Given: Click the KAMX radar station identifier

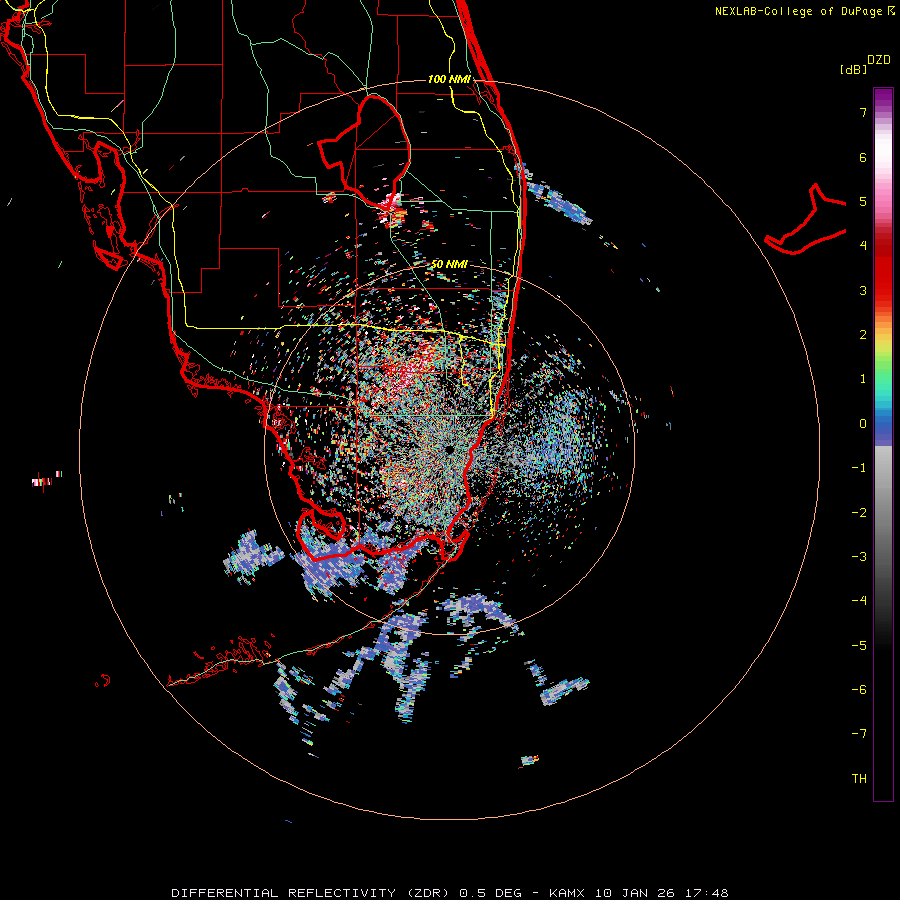Looking at the screenshot, I should 567,893.
